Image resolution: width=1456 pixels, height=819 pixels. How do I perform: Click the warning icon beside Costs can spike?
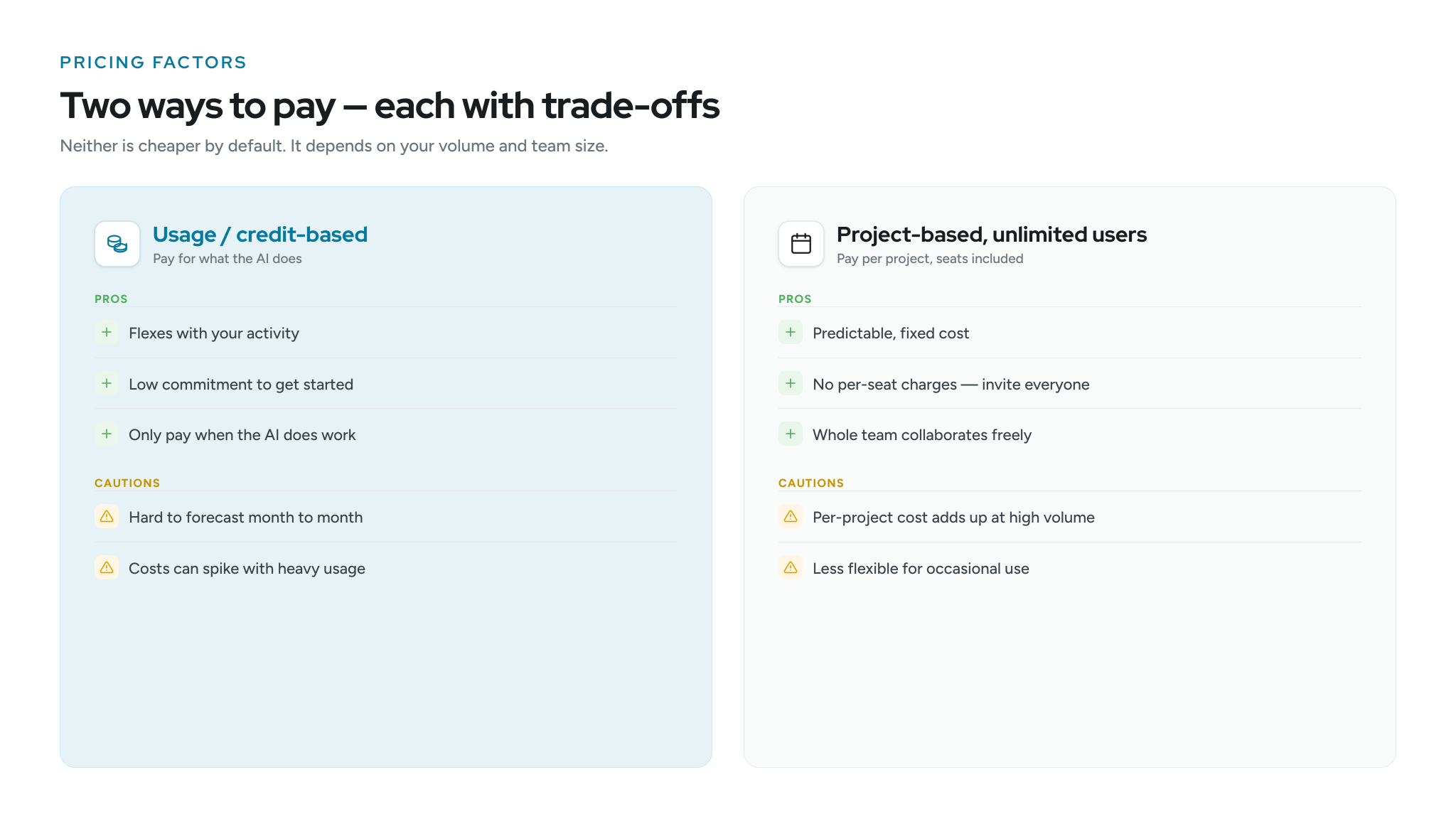coord(107,567)
